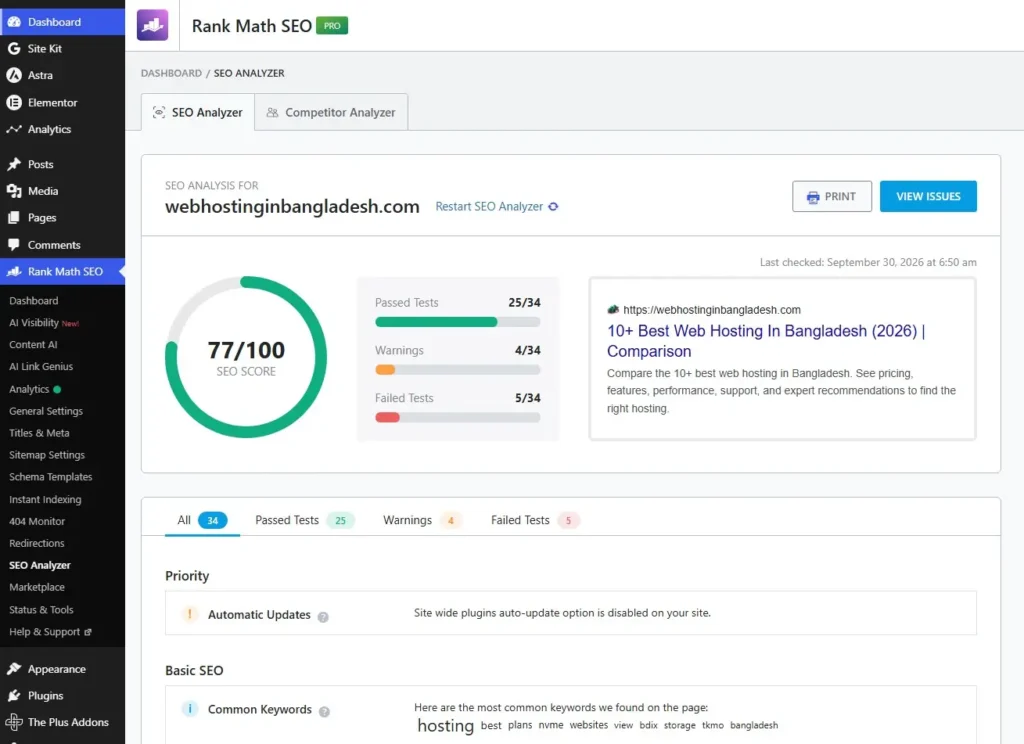
Task: Click the Pages document icon
Action: click(x=14, y=218)
